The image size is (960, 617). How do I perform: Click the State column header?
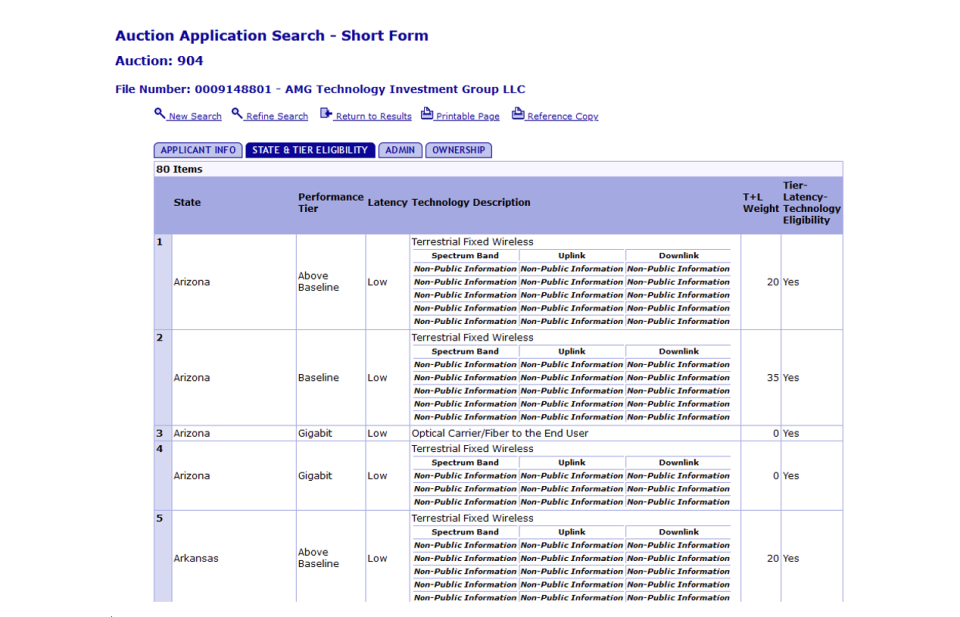[x=187, y=203]
